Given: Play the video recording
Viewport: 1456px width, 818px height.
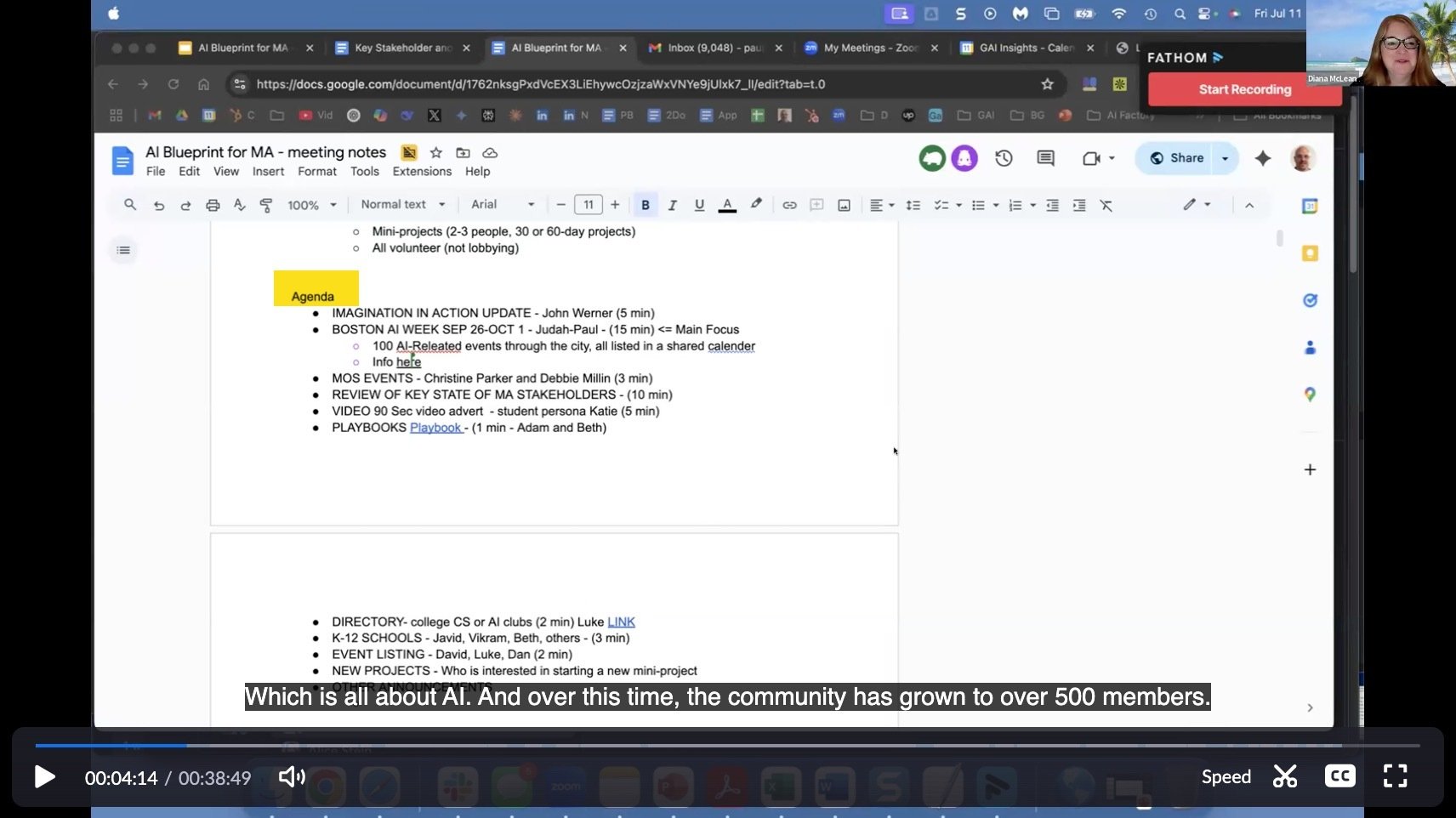Looking at the screenshot, I should (44, 776).
